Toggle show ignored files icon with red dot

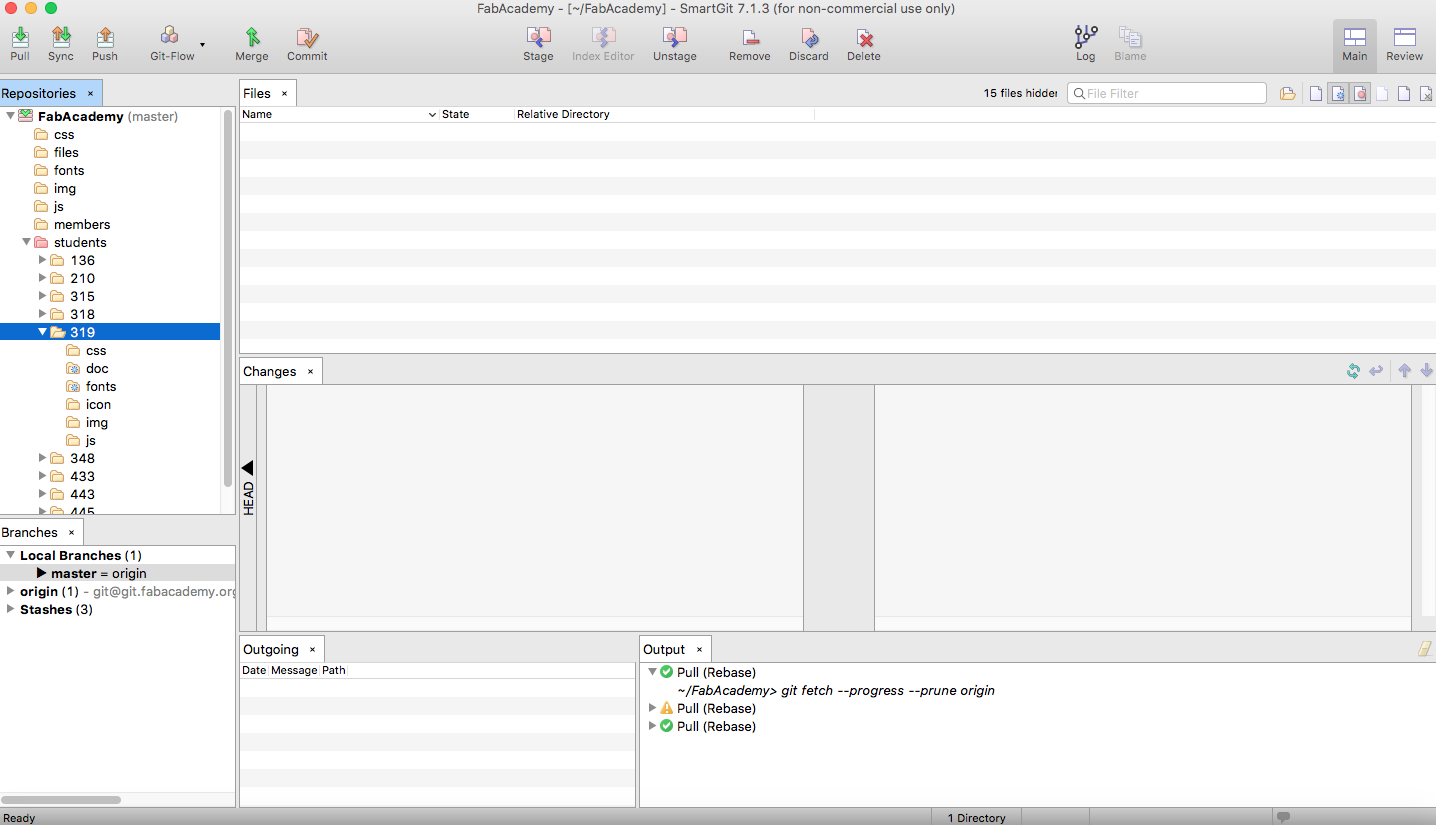pyautogui.click(x=1360, y=93)
